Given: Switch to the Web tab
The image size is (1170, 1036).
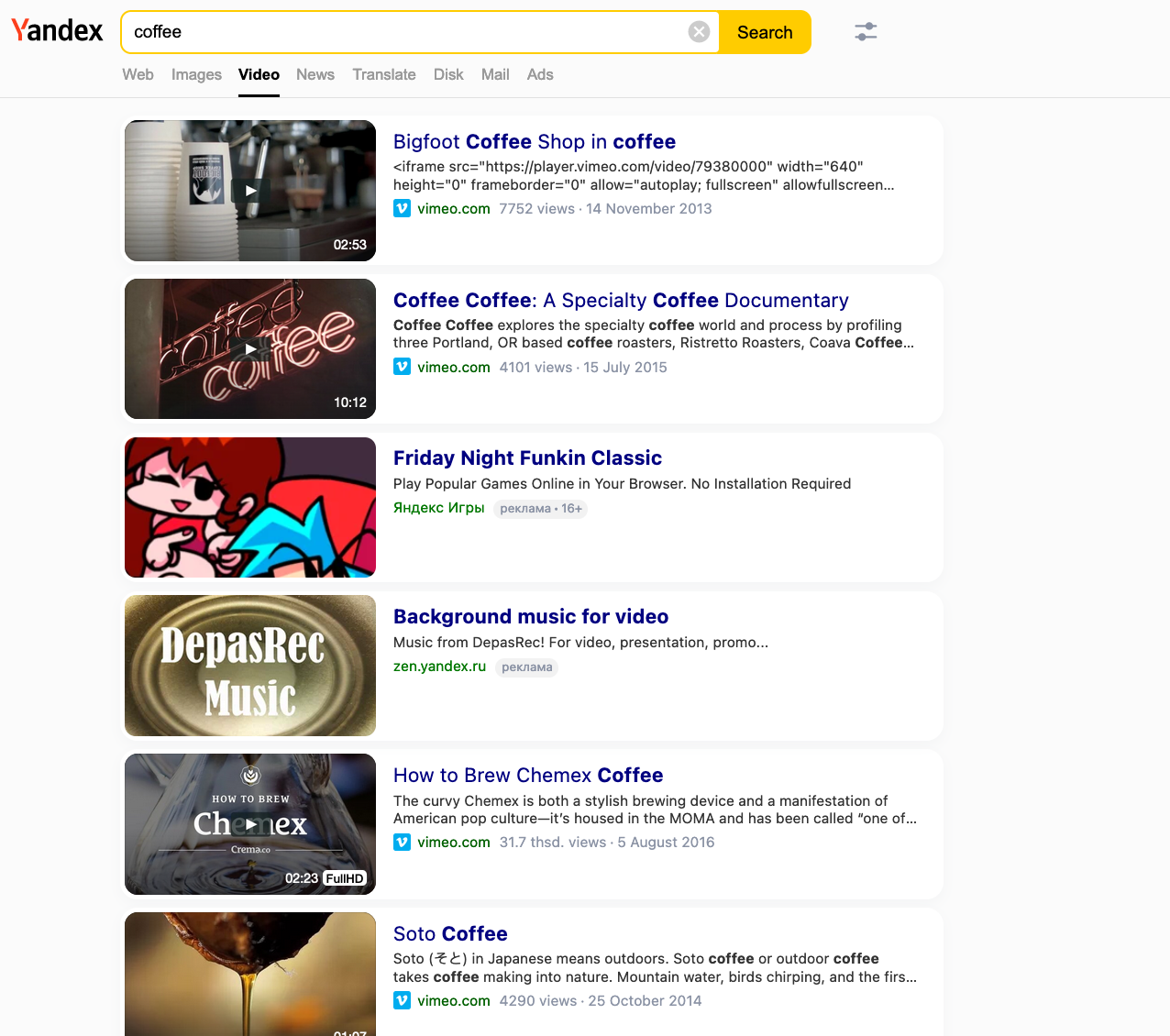Looking at the screenshot, I should (138, 74).
